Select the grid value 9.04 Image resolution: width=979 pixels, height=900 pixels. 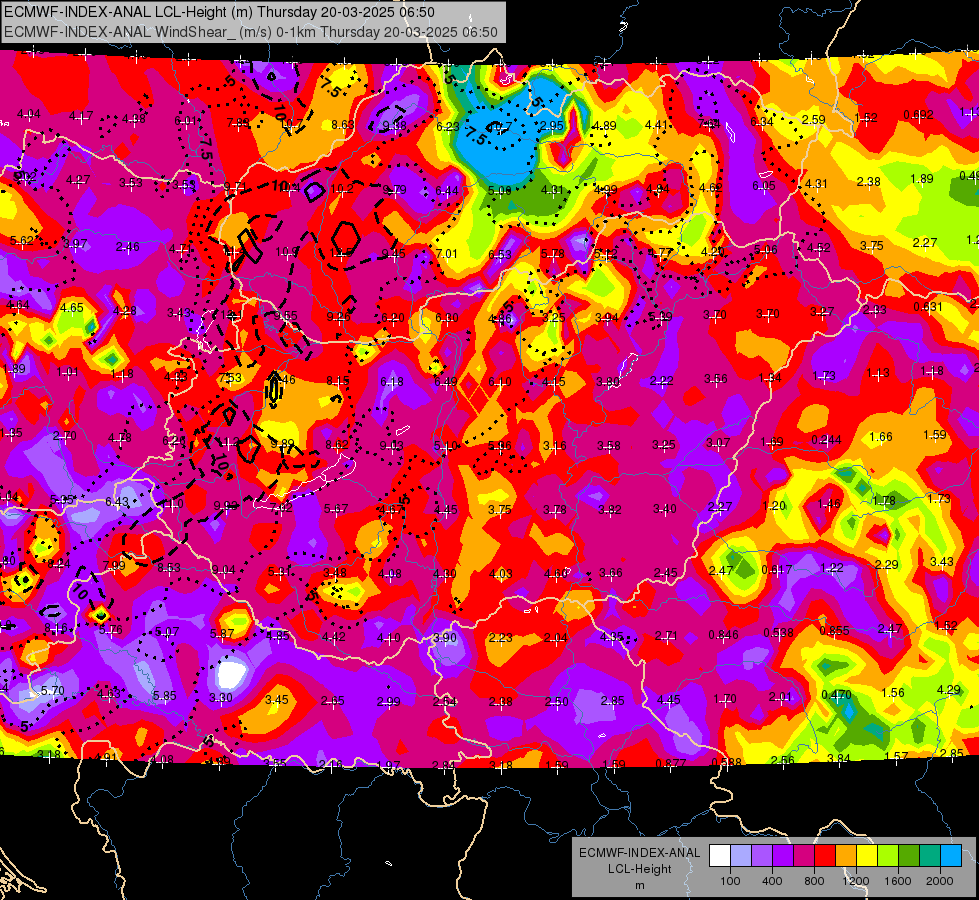click(224, 569)
